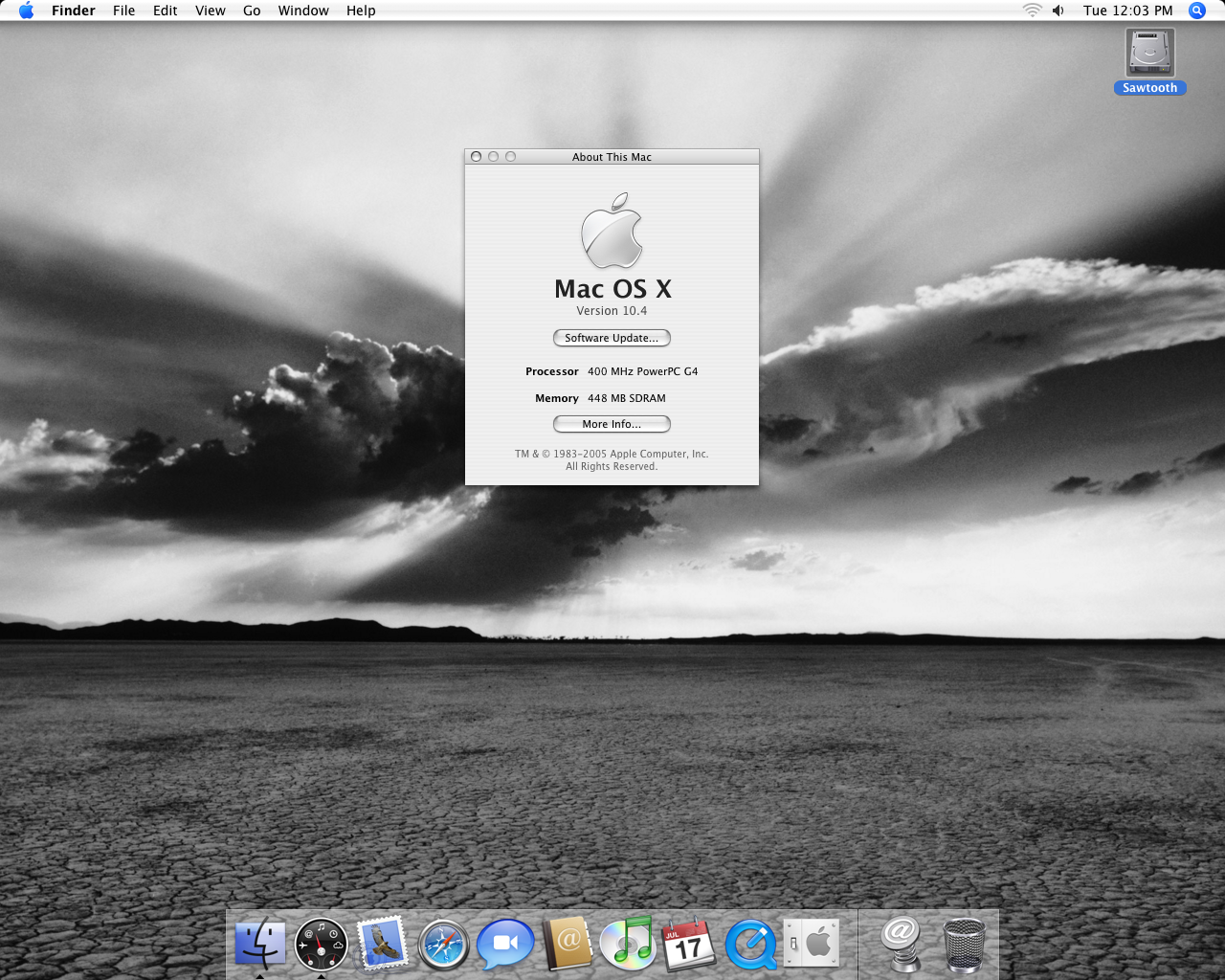Launch QuickTime Player from the Dock
The height and width of the screenshot is (980, 1225).
pos(751,945)
